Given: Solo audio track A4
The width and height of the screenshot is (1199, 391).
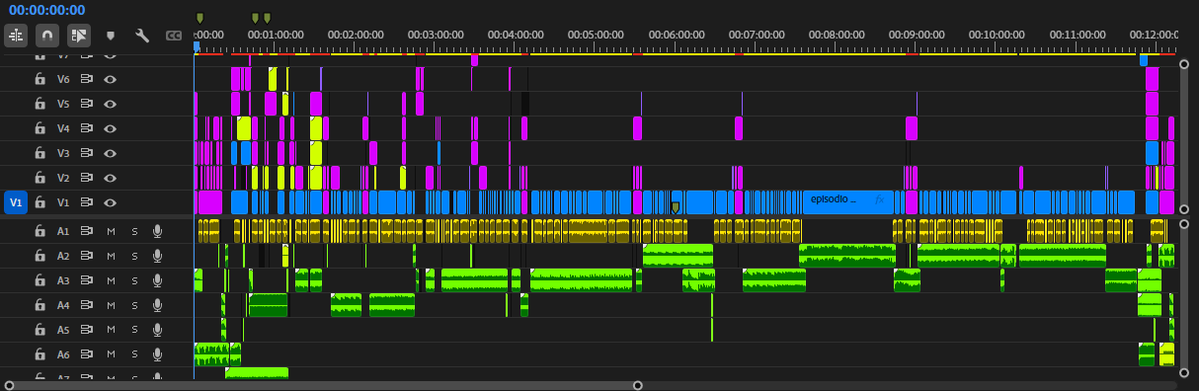Looking at the screenshot, I should tap(135, 305).
